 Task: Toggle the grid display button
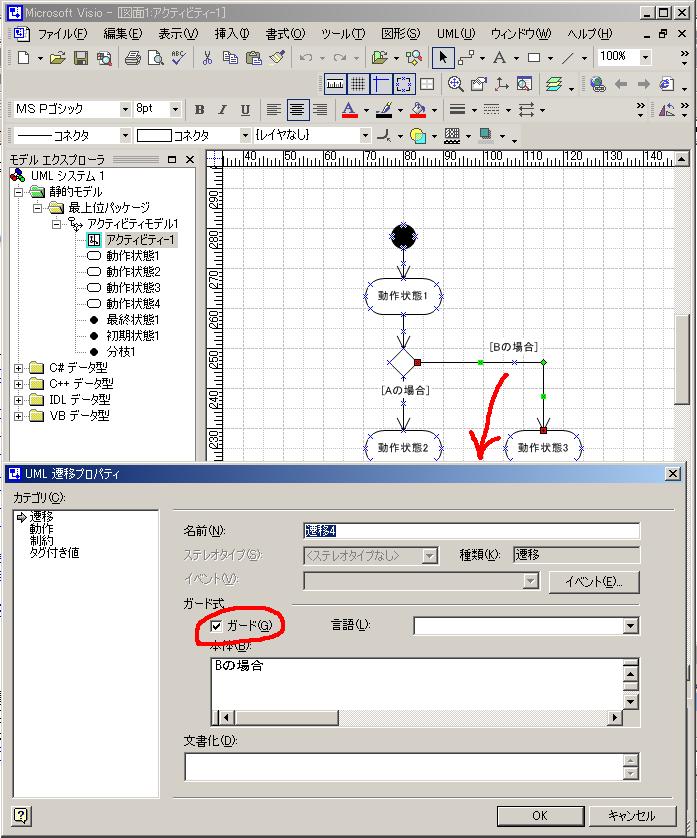point(358,84)
